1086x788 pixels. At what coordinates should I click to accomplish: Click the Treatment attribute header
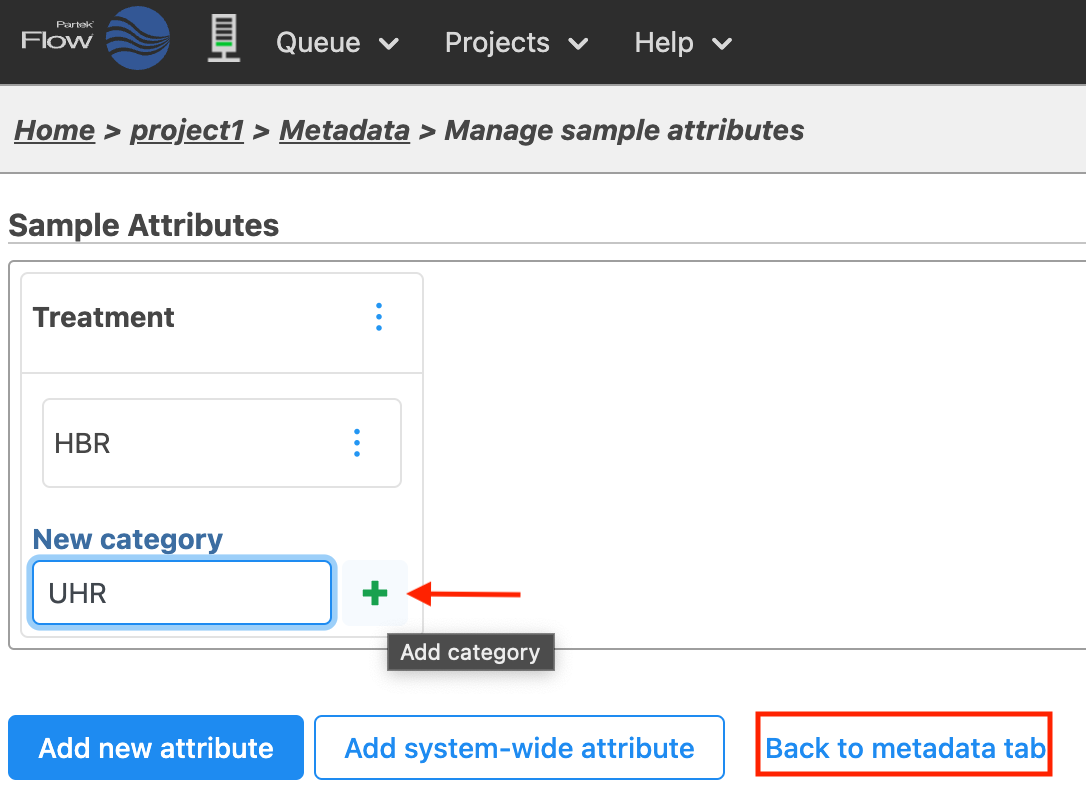tap(104, 318)
